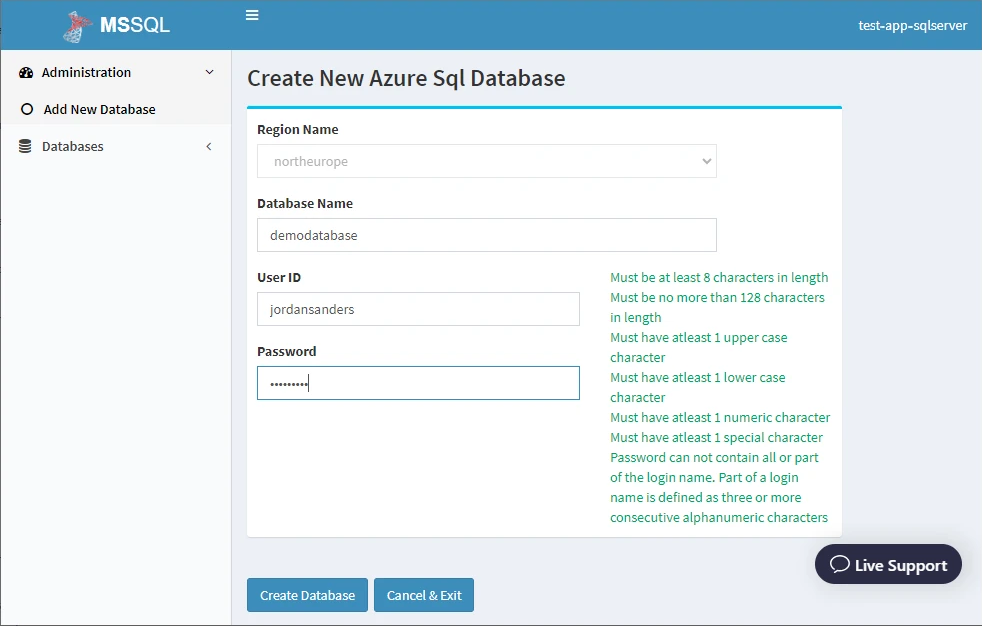Focus the Database Name field
This screenshot has width=982, height=626.
(487, 235)
